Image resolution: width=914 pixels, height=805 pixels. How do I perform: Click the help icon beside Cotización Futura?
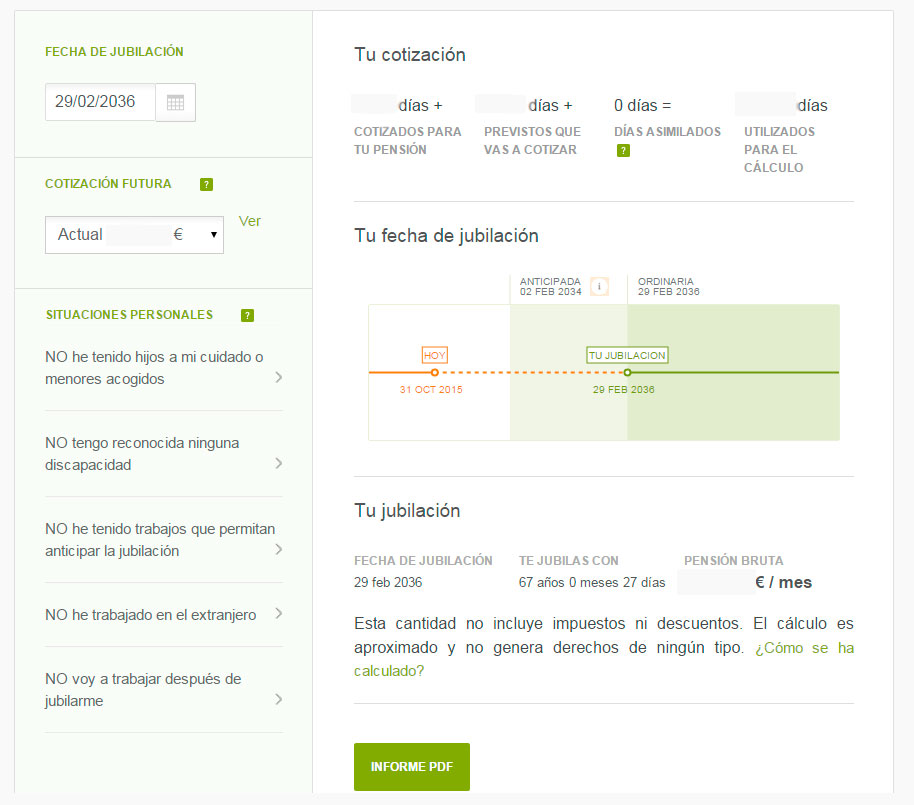[207, 184]
